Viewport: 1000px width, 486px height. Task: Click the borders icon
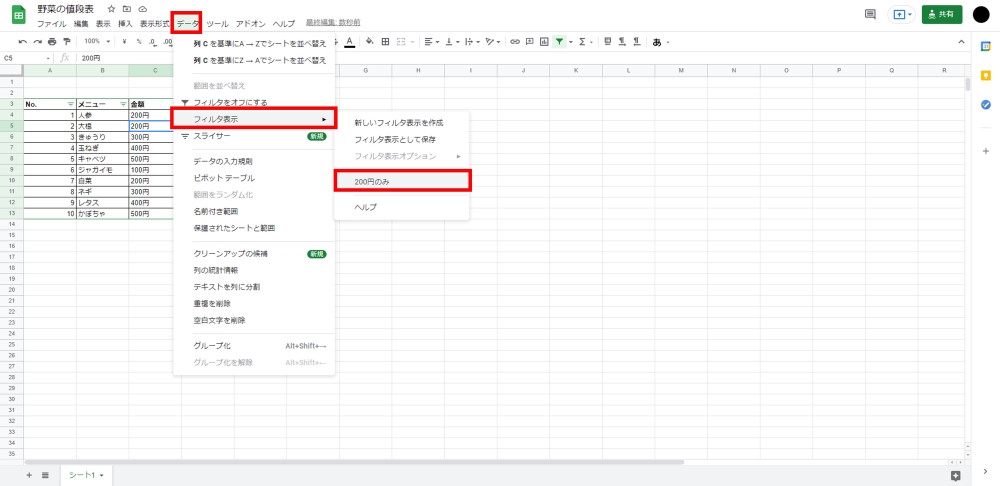click(x=385, y=41)
